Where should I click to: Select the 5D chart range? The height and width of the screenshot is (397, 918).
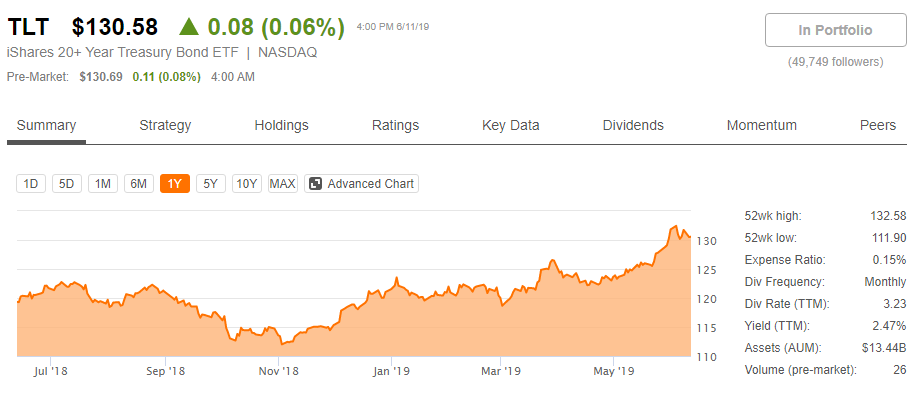[x=67, y=184]
